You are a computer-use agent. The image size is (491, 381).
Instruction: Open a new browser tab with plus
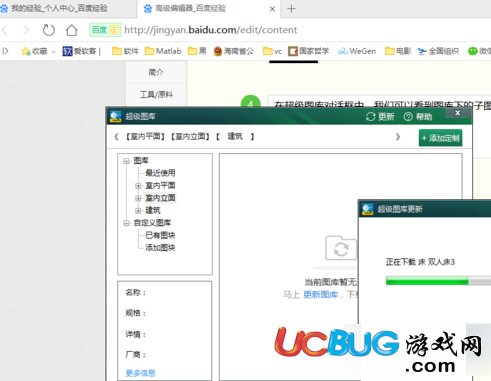291,9
